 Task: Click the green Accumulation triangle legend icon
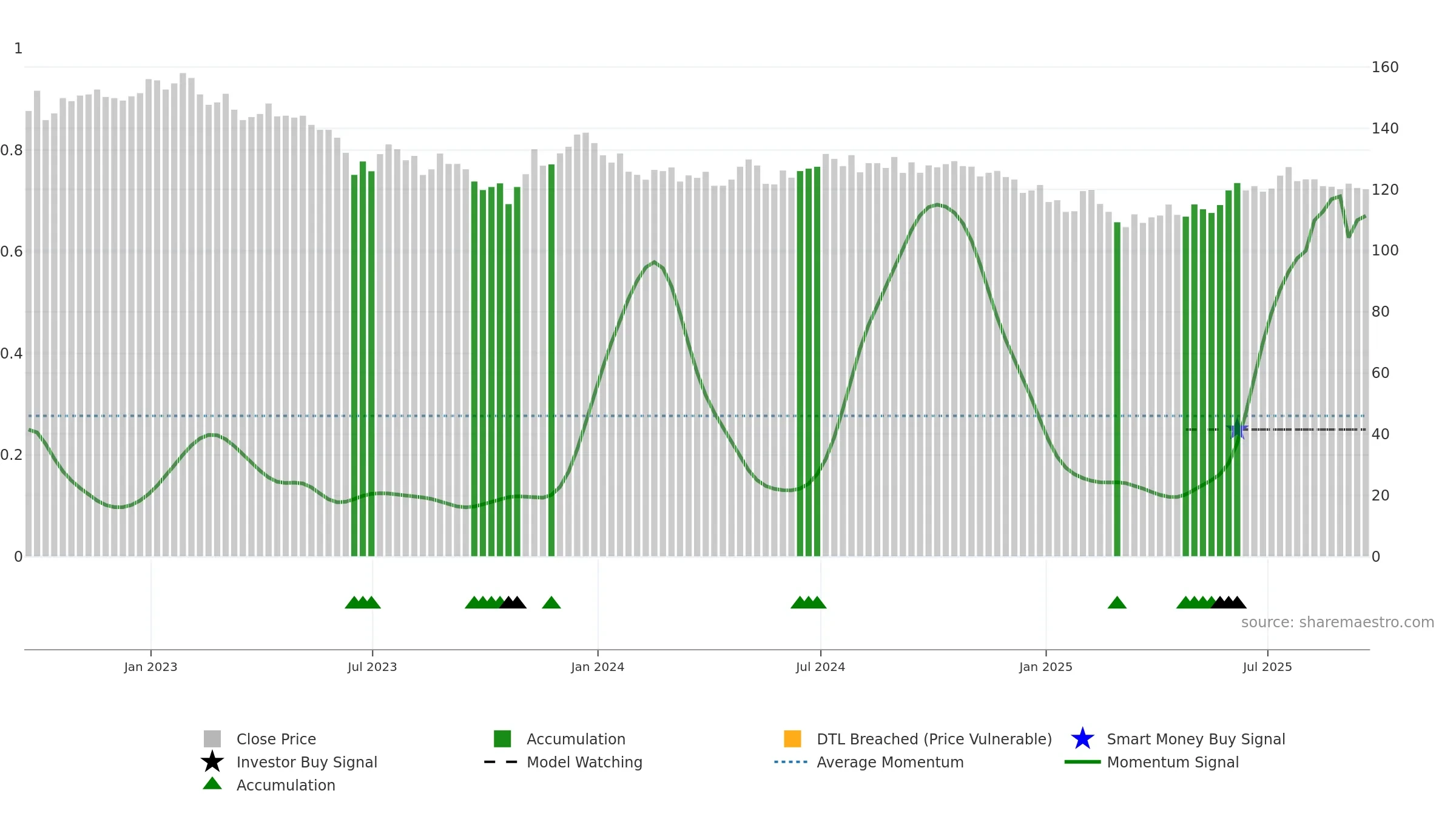click(x=212, y=784)
